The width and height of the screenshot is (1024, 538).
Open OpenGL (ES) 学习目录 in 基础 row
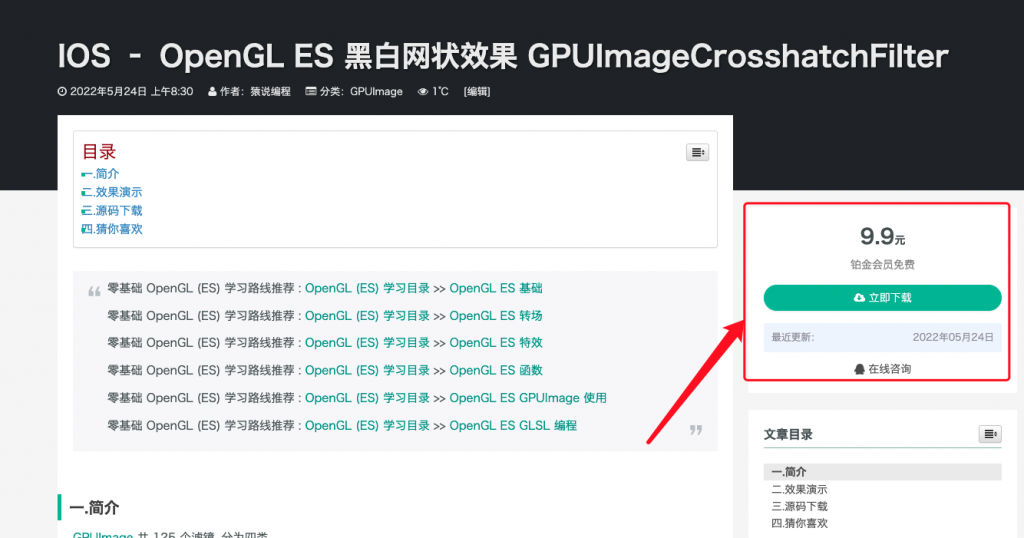(x=367, y=288)
